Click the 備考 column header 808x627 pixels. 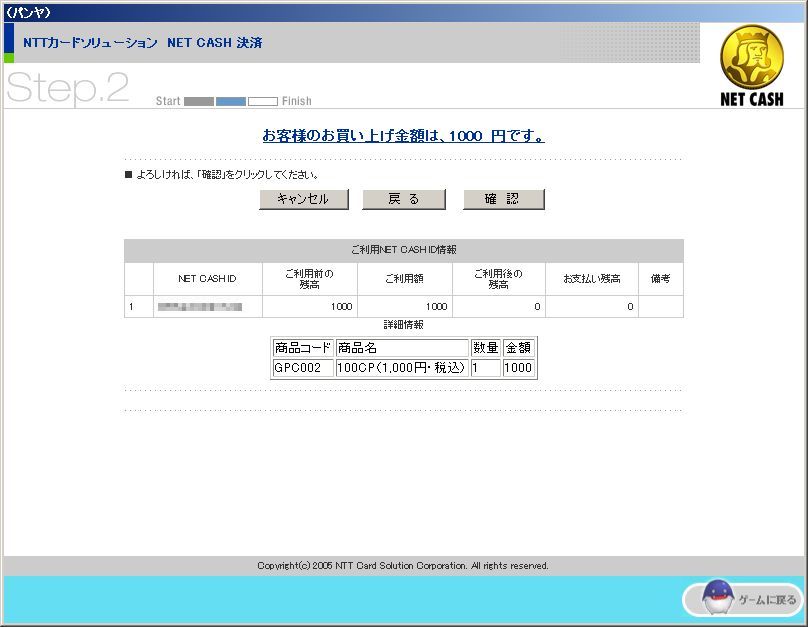point(661,279)
